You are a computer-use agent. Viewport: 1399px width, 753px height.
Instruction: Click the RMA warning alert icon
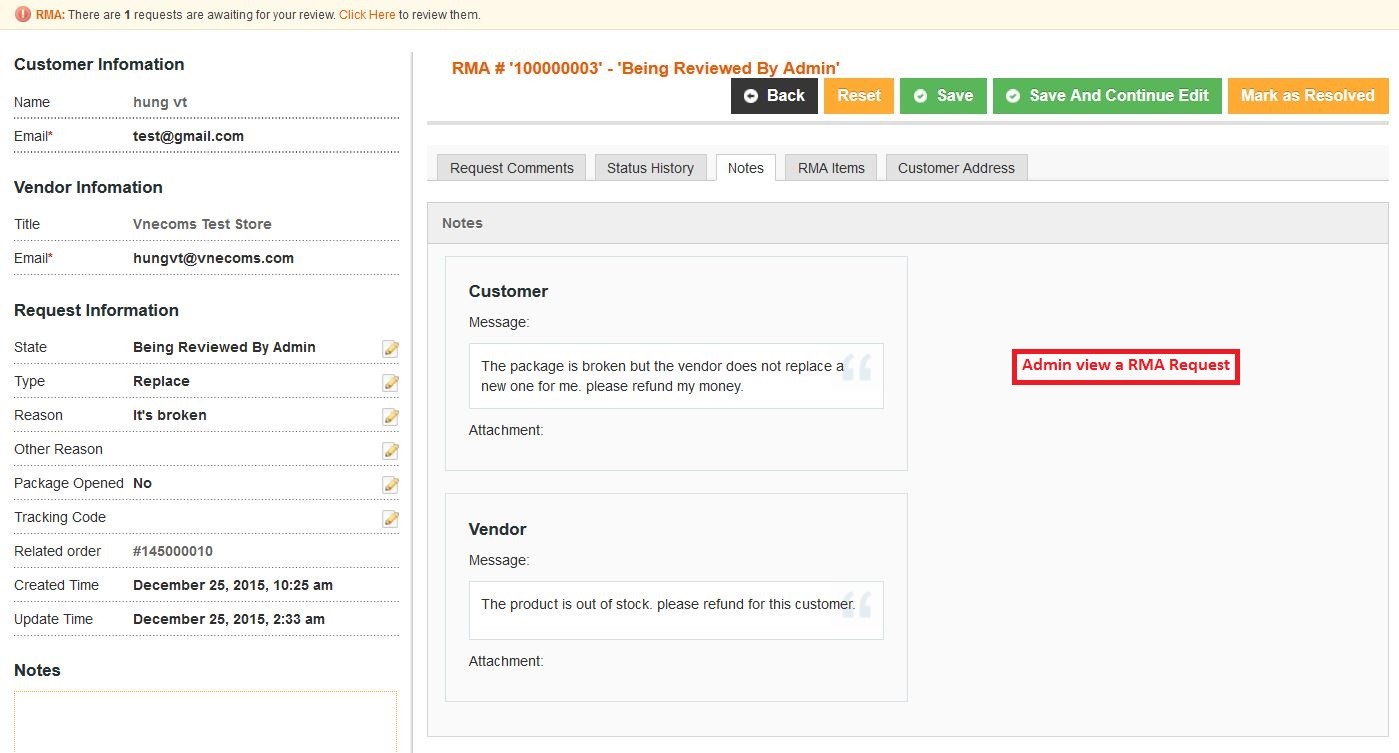click(23, 15)
